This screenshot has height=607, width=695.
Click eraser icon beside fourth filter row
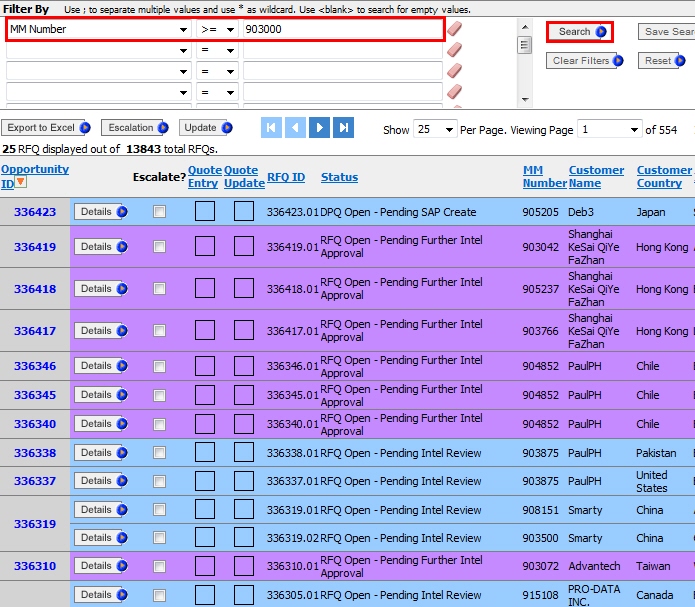pos(455,92)
